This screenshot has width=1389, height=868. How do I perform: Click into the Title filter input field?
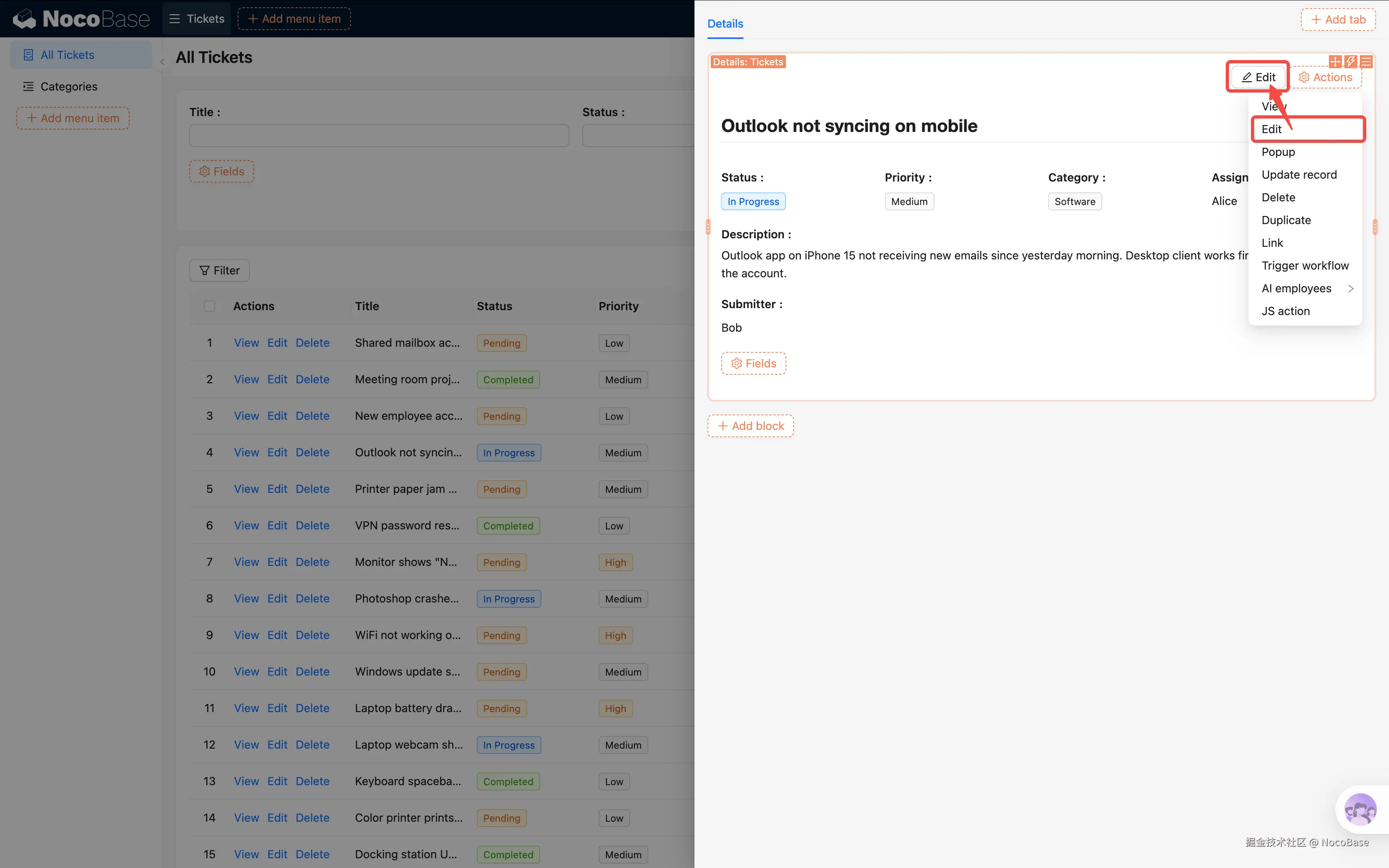(379, 136)
